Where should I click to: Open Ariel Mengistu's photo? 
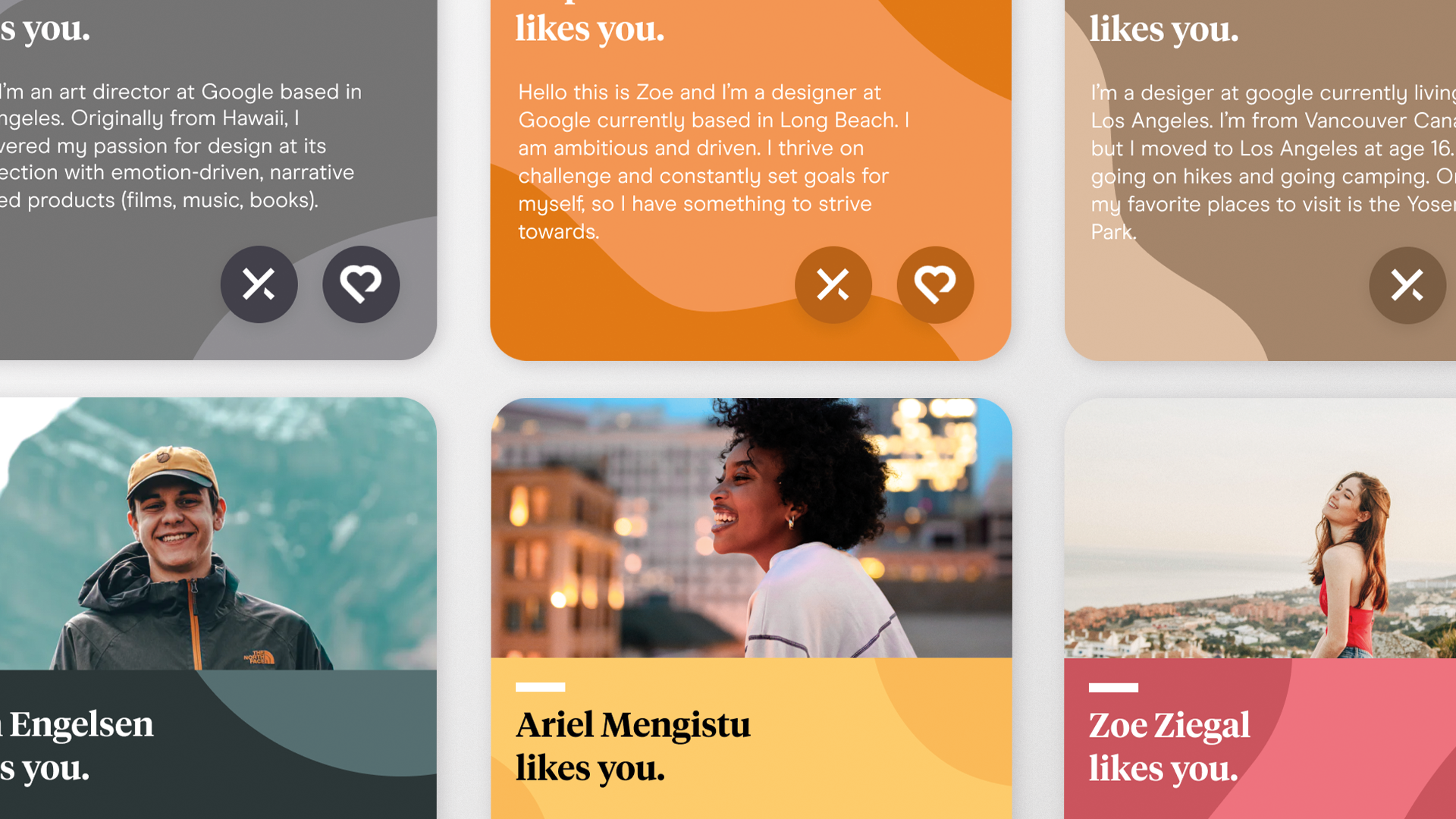tap(752, 528)
